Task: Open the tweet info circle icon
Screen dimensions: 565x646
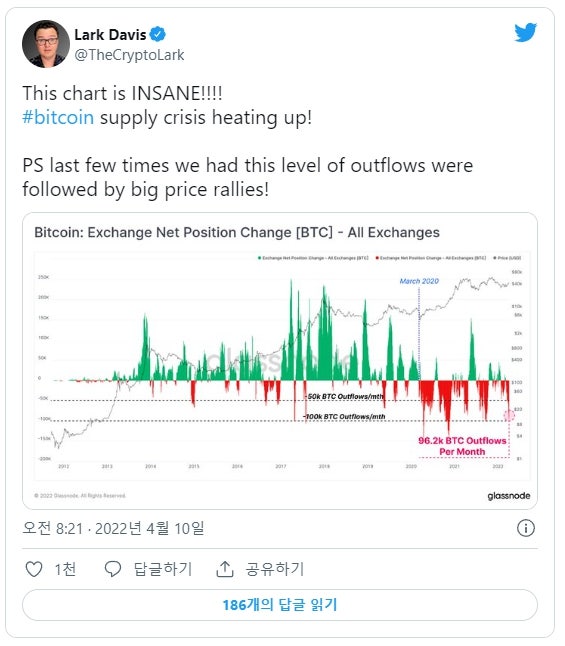Action: pos(525,528)
